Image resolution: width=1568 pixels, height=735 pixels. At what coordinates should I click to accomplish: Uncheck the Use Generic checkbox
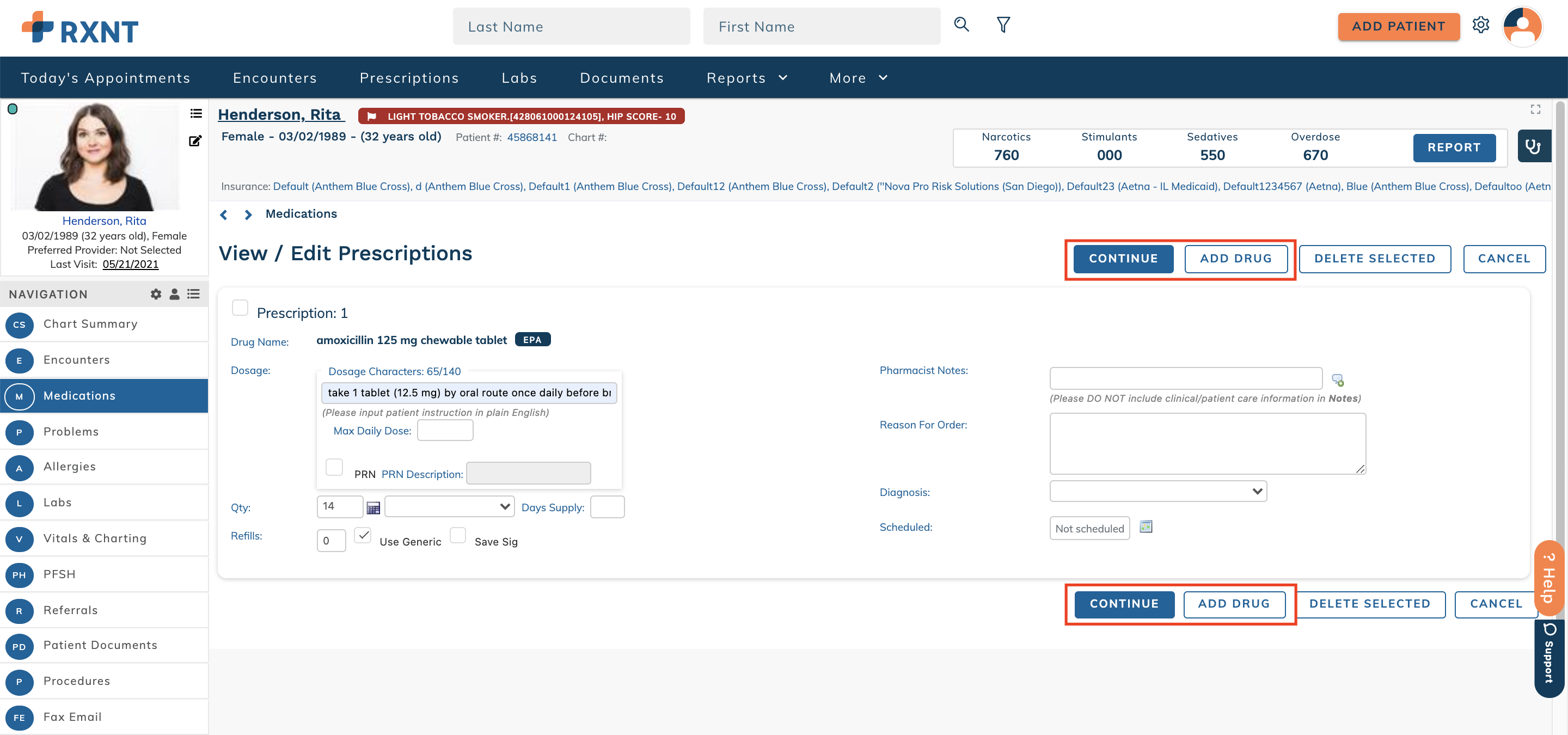click(363, 536)
